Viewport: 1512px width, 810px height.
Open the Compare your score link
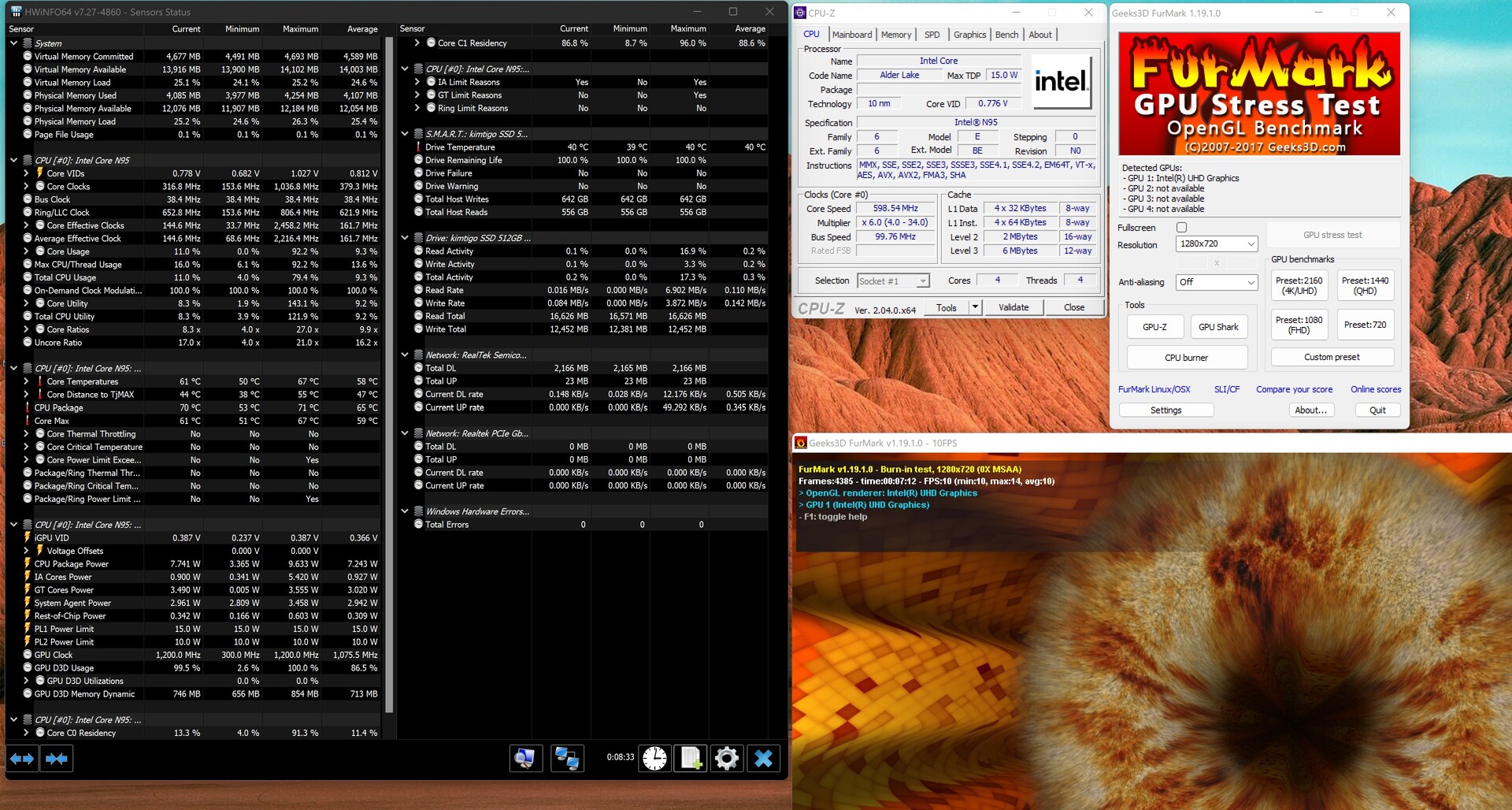point(1294,389)
